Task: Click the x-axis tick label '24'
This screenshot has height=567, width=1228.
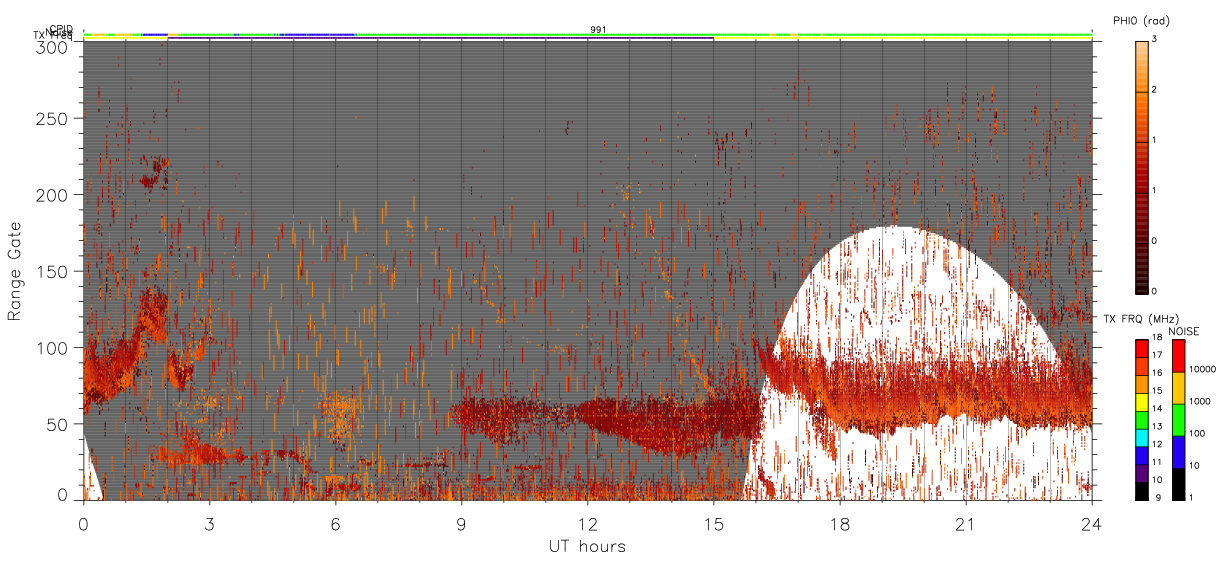Action: [1091, 524]
